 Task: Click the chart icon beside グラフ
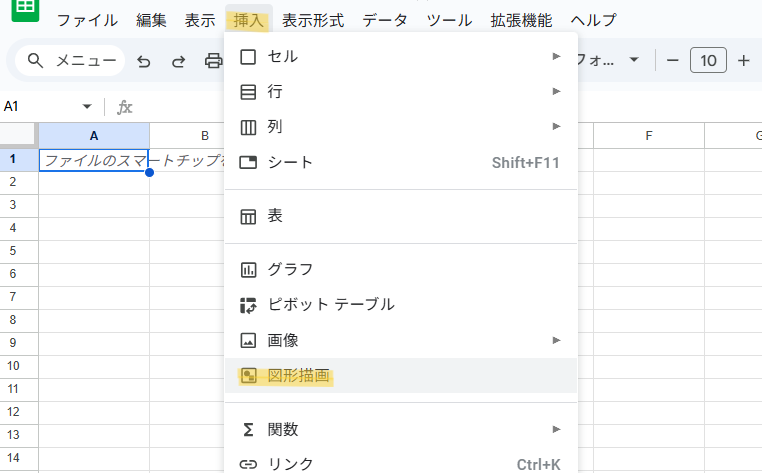[248, 270]
